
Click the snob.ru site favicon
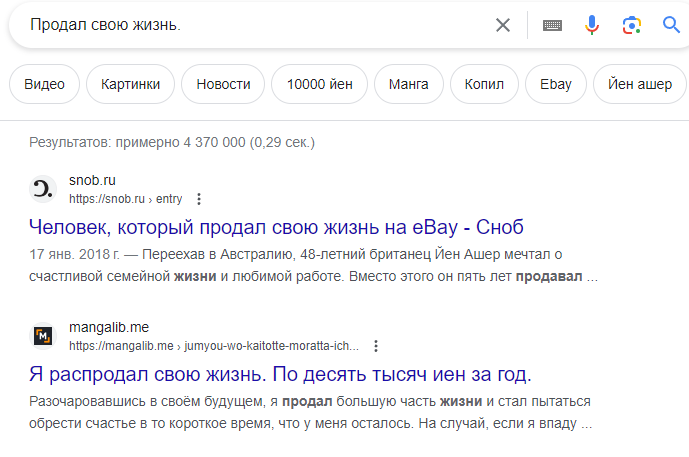pyautogui.click(x=43, y=189)
